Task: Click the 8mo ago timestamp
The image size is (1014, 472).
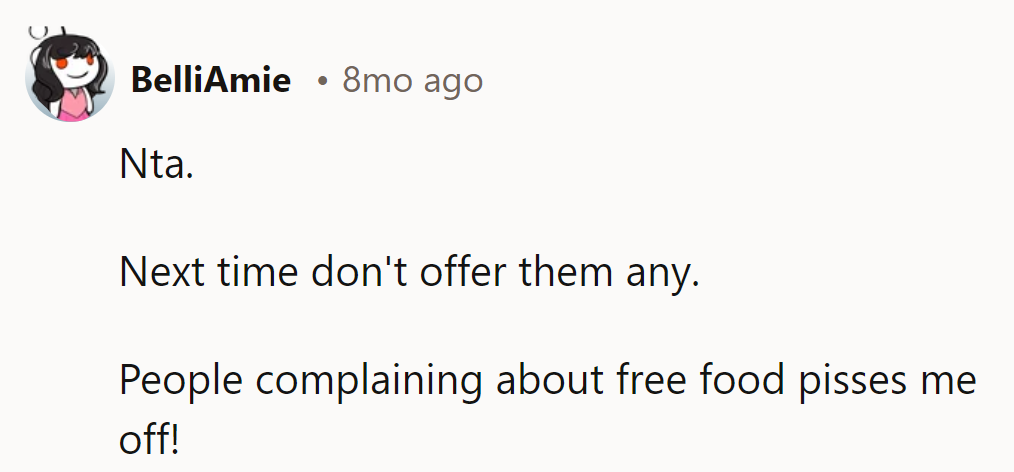Action: (x=413, y=81)
